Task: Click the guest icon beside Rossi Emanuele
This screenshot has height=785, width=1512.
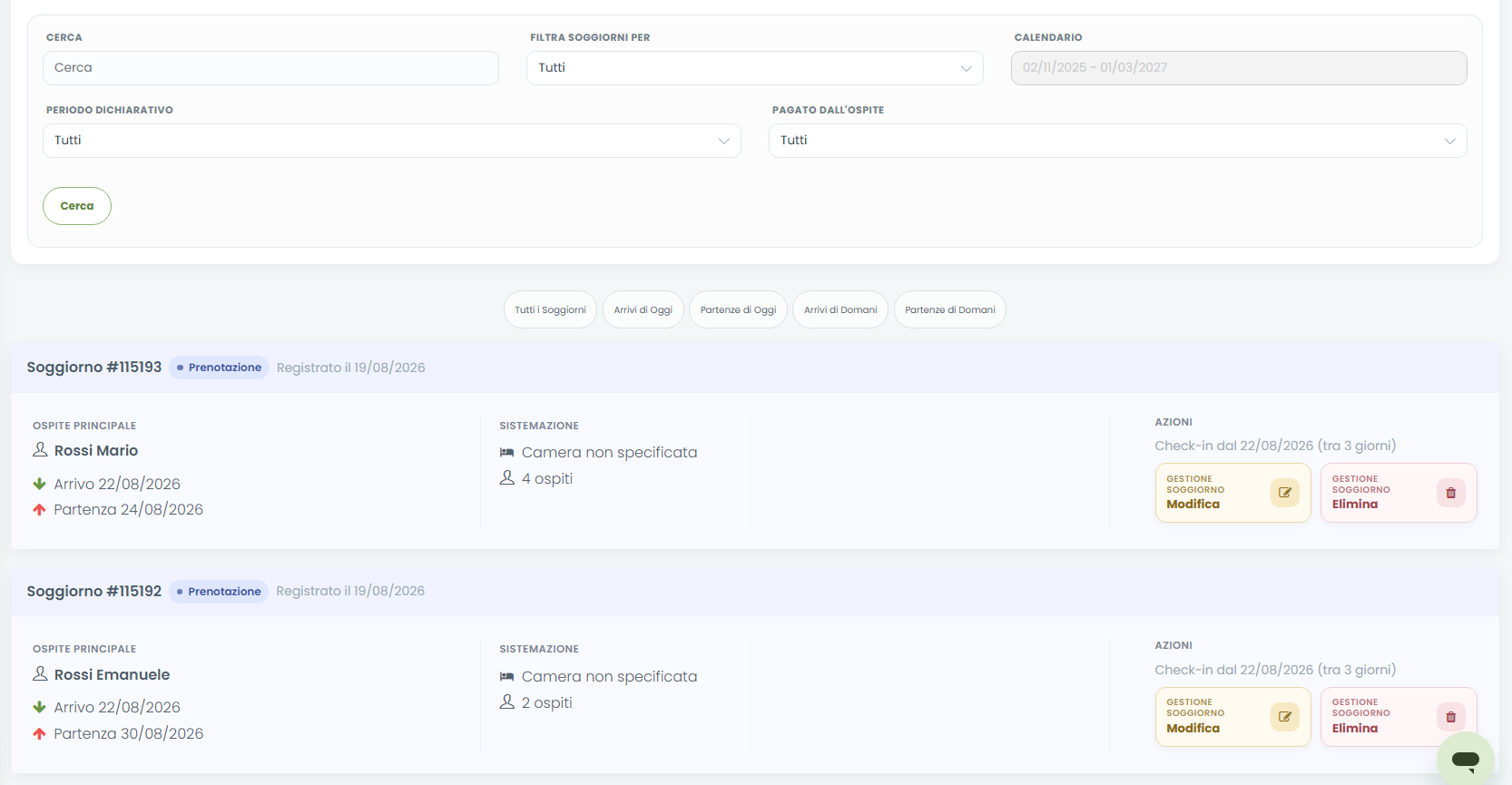Action: [x=40, y=673]
